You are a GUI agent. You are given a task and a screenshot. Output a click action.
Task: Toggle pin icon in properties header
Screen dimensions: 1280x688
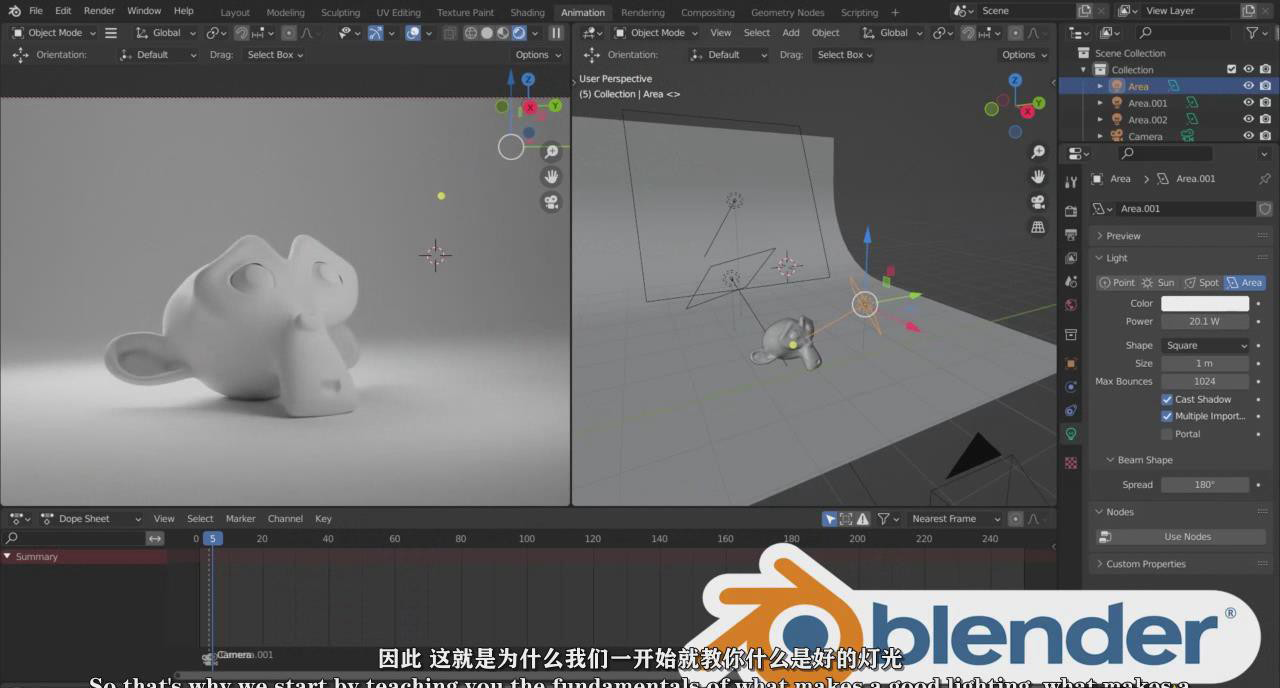point(1264,178)
